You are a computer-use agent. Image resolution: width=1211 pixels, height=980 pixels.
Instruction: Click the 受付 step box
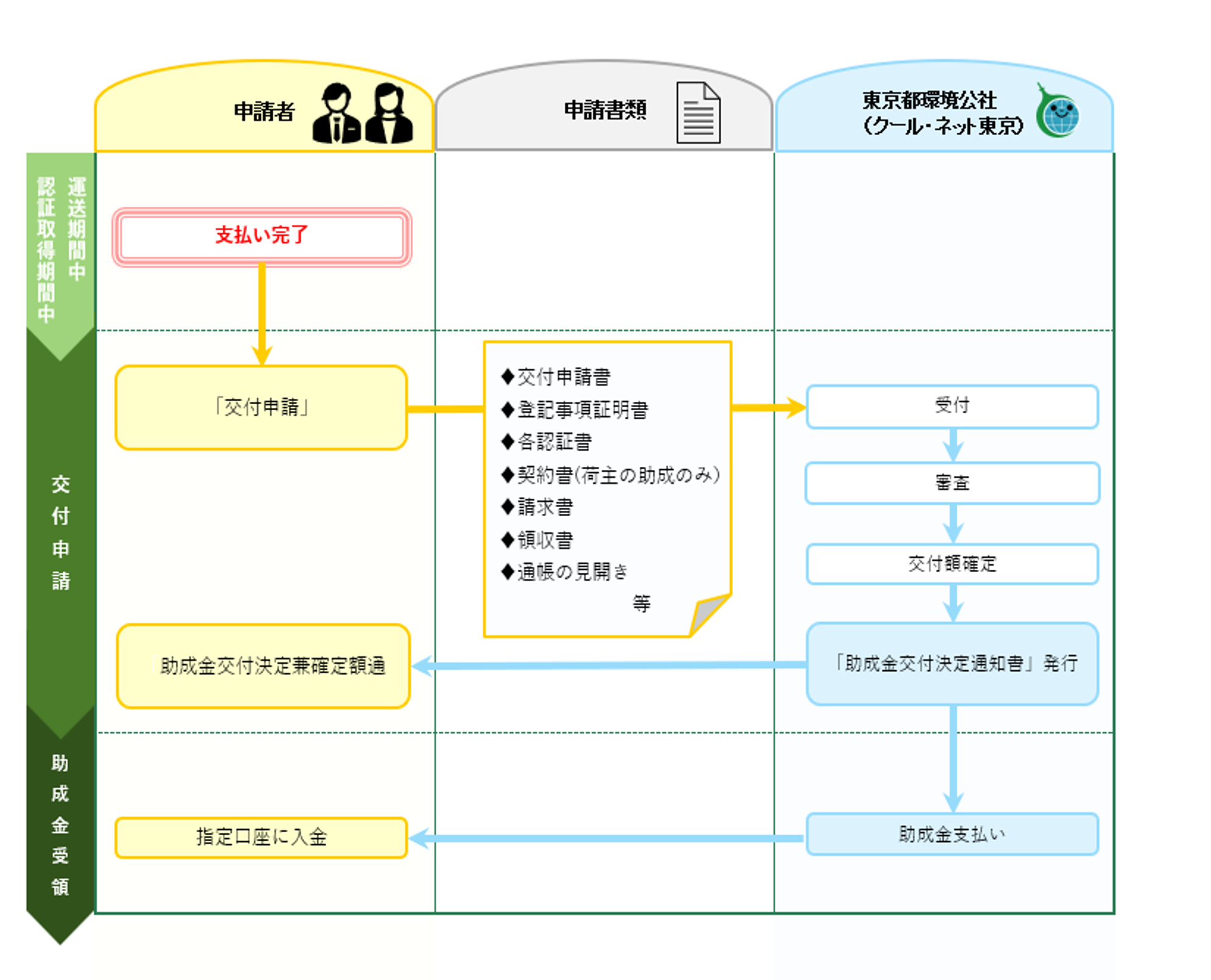tap(952, 406)
